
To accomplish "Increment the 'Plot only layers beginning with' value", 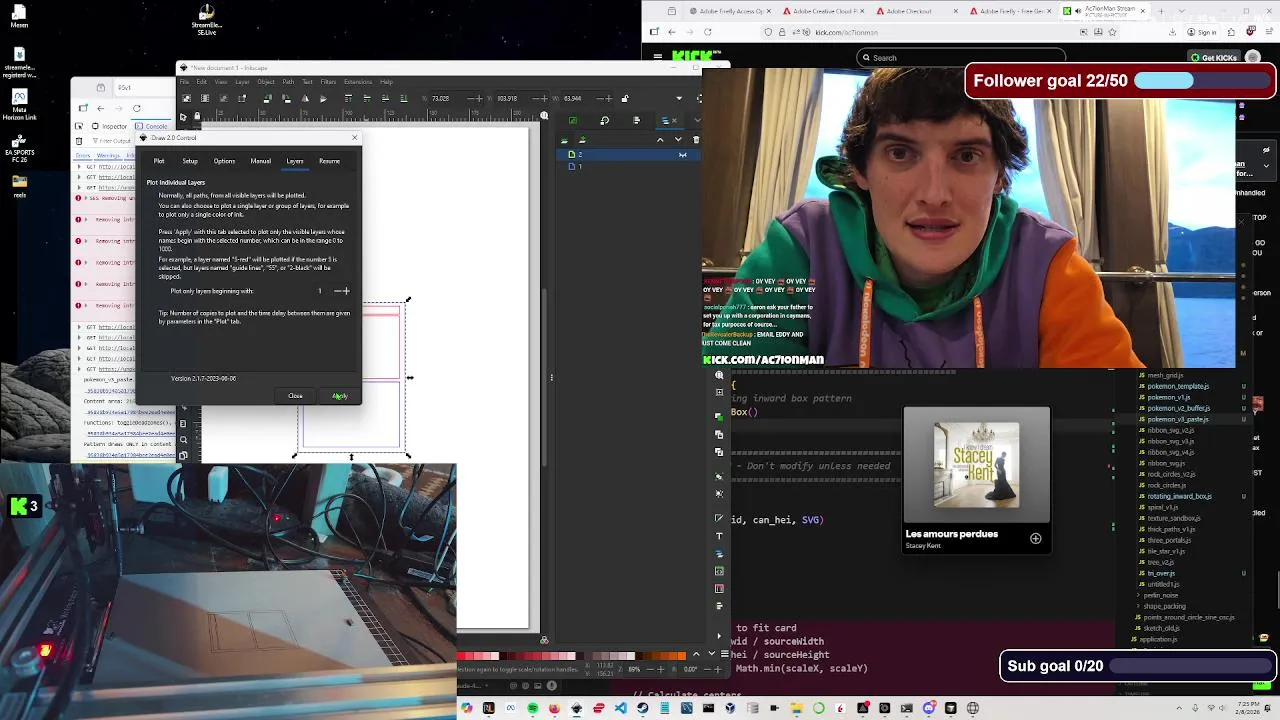I will (347, 291).
